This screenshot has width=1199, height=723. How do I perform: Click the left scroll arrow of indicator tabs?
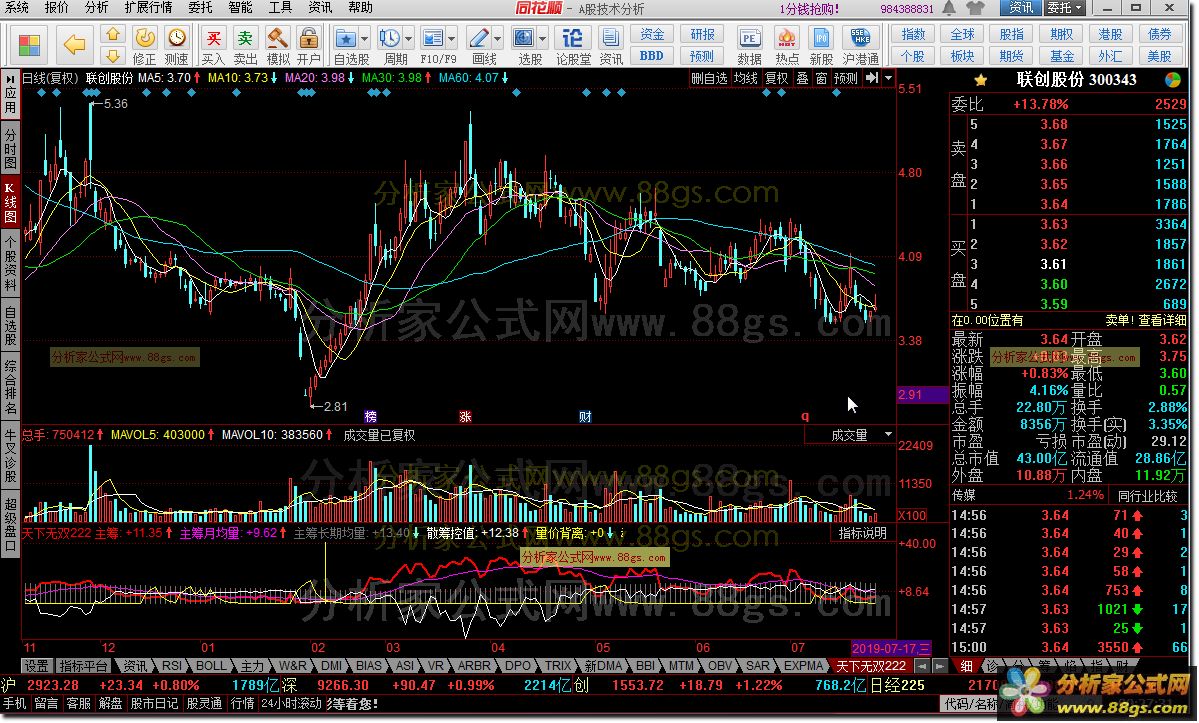coord(922,666)
